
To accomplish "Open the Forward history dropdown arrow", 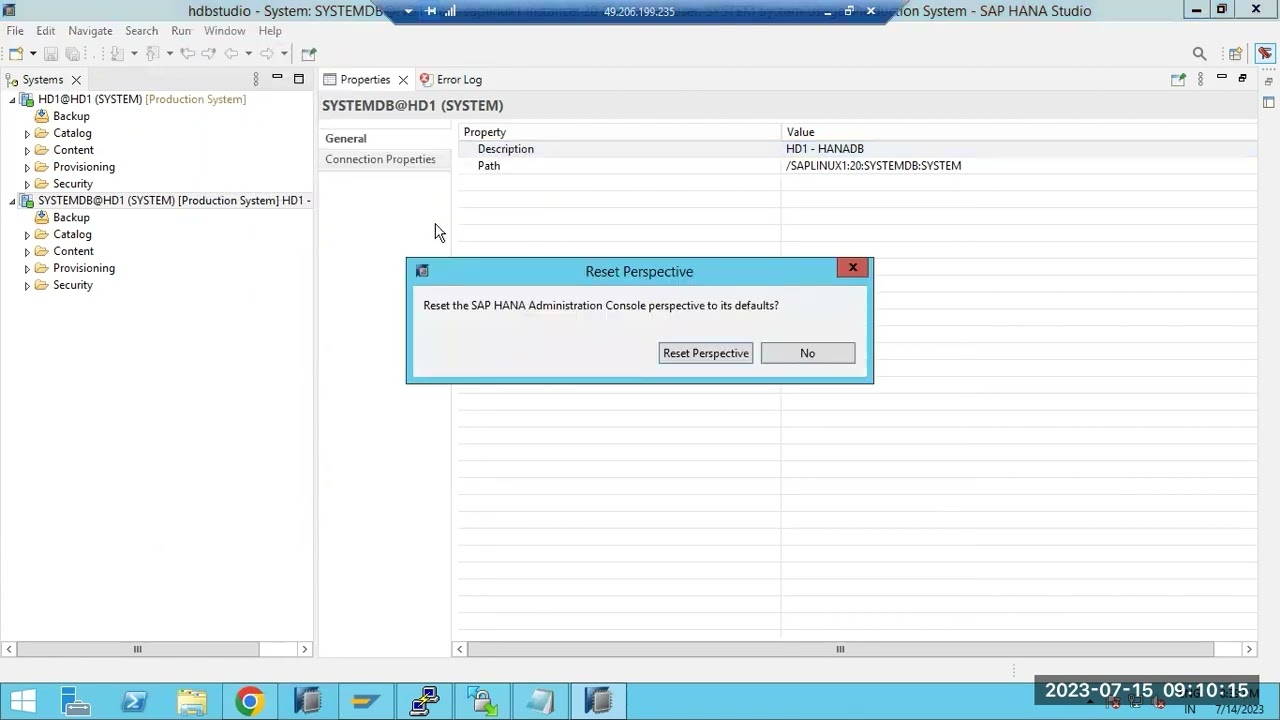I will [284, 54].
